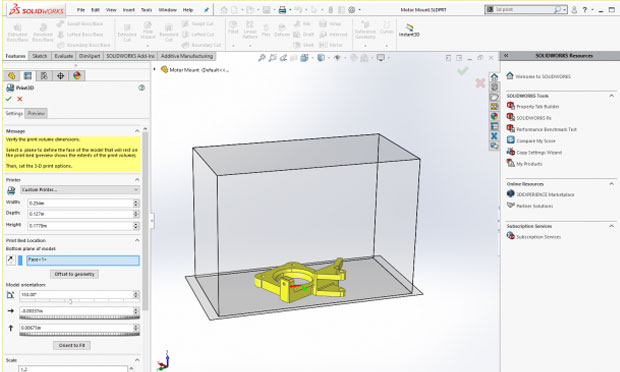Open Welcome to SOLIDWORKS link
The width and height of the screenshot is (620, 372).
point(543,76)
